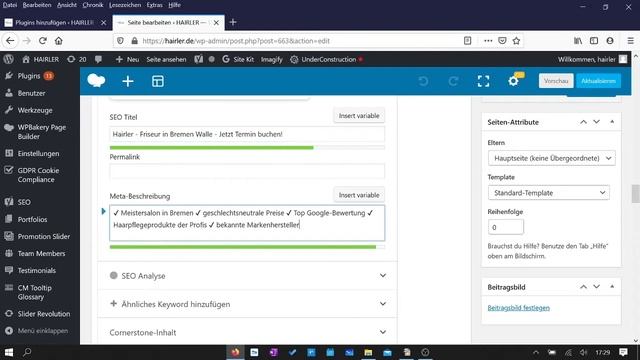Toggle fullscreen editor mode

(x=483, y=81)
